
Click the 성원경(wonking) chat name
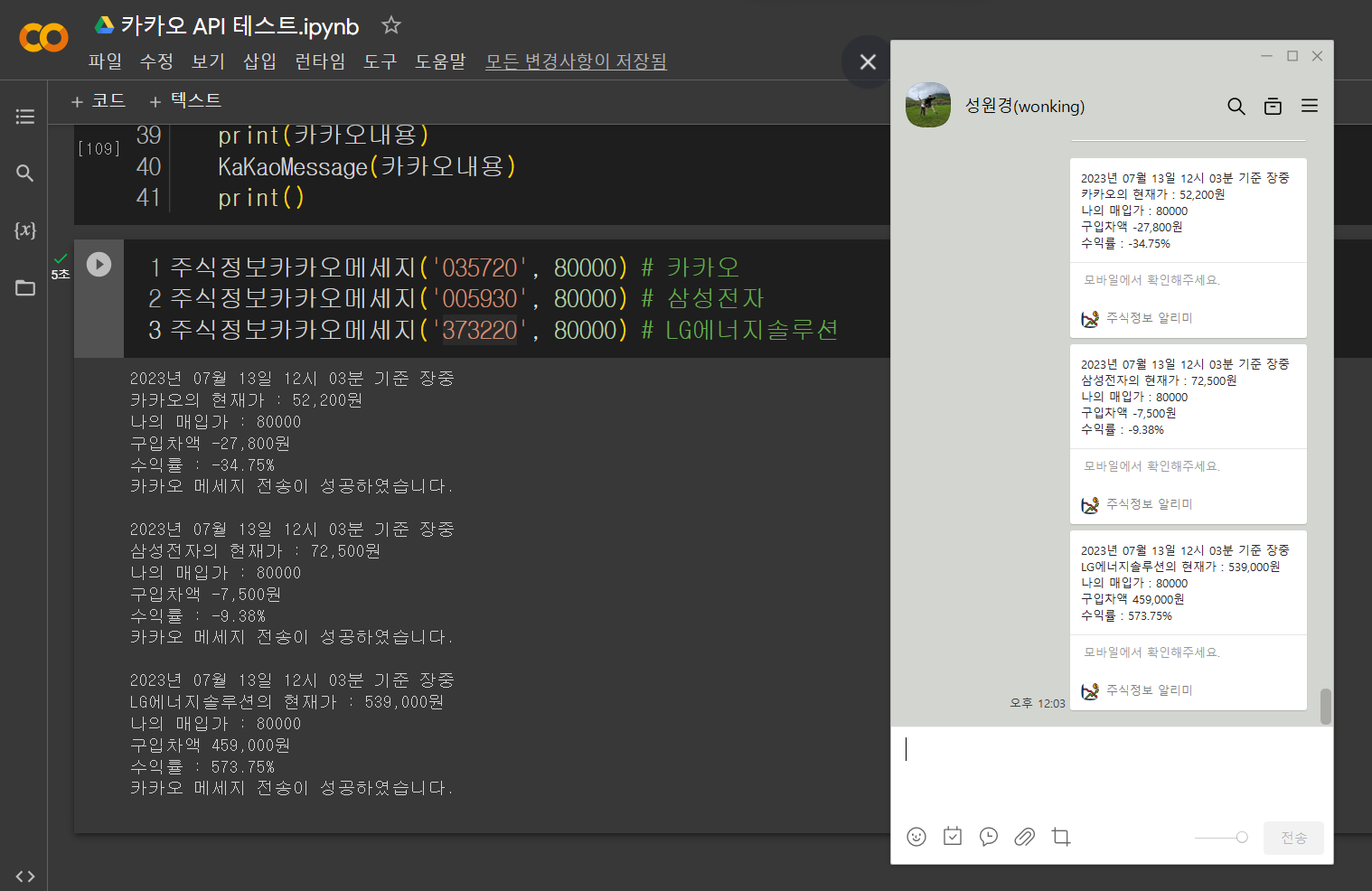1025,106
